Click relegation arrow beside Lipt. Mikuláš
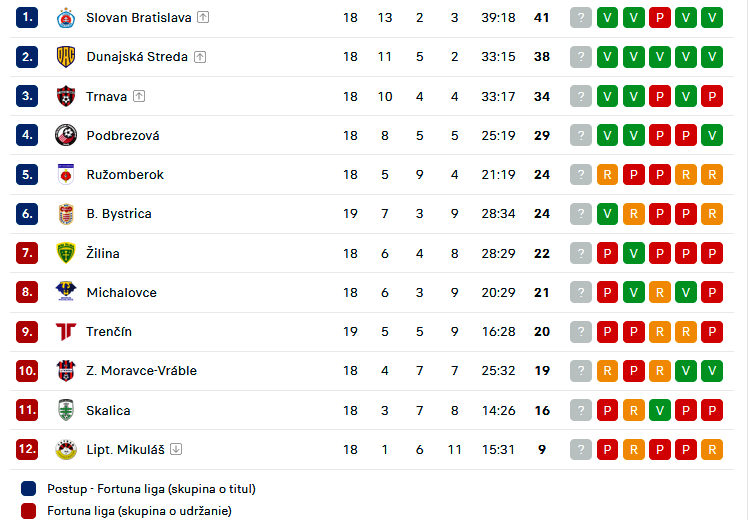Image resolution: width=748 pixels, height=520 pixels. [x=176, y=449]
